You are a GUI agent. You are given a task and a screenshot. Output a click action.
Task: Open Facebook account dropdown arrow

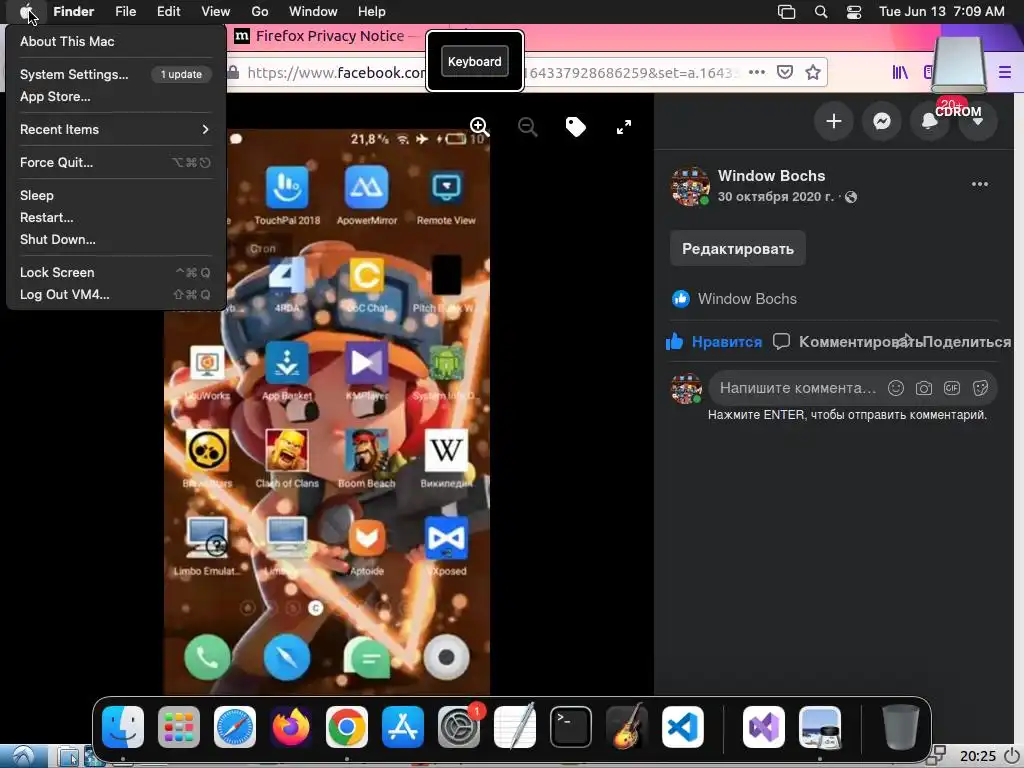tap(978, 121)
